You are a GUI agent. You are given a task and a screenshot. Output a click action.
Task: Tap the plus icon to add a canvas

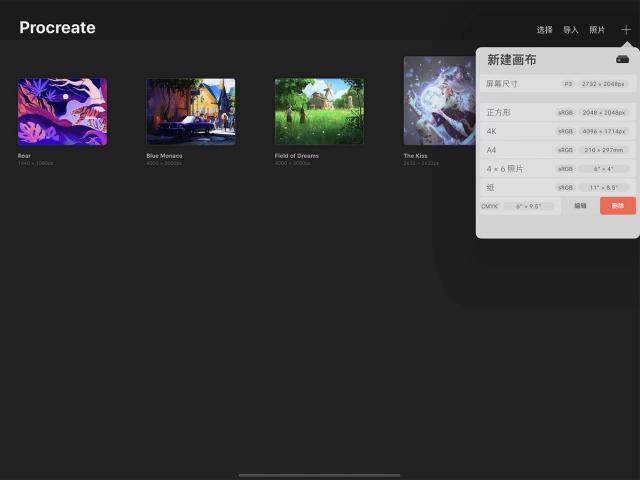point(626,29)
